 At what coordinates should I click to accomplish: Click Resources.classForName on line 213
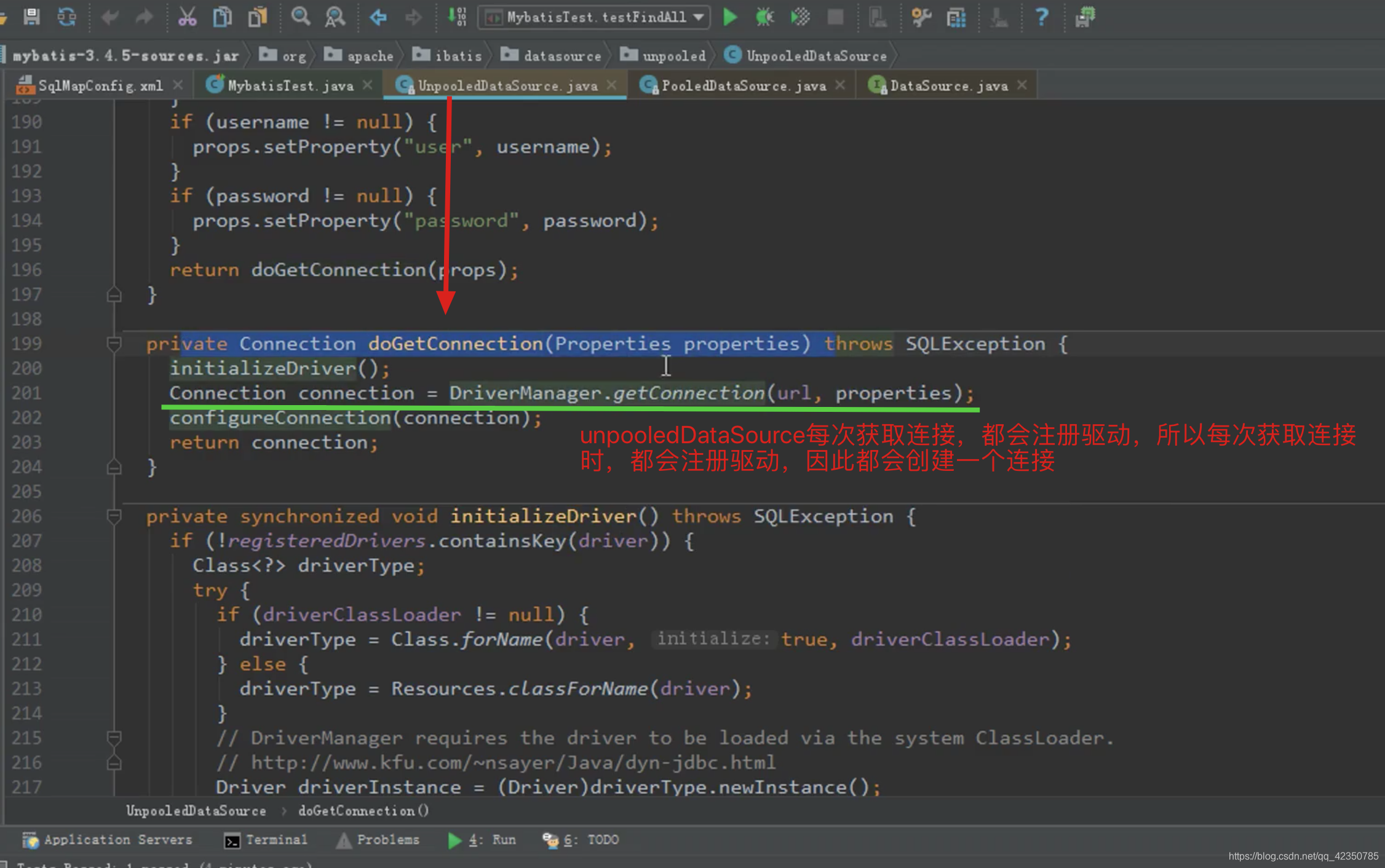point(520,688)
